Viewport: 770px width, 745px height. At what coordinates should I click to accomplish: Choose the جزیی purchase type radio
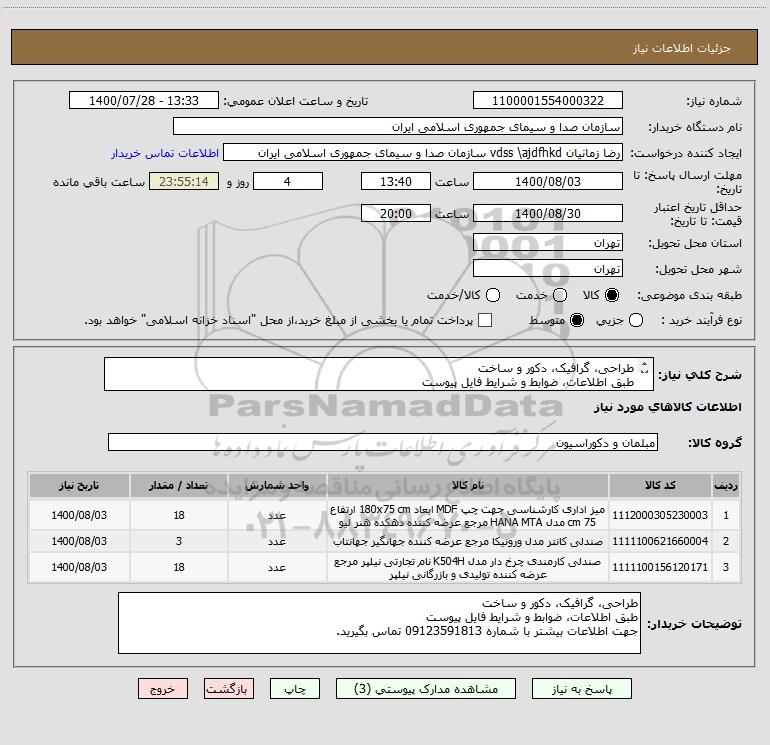click(x=636, y=320)
